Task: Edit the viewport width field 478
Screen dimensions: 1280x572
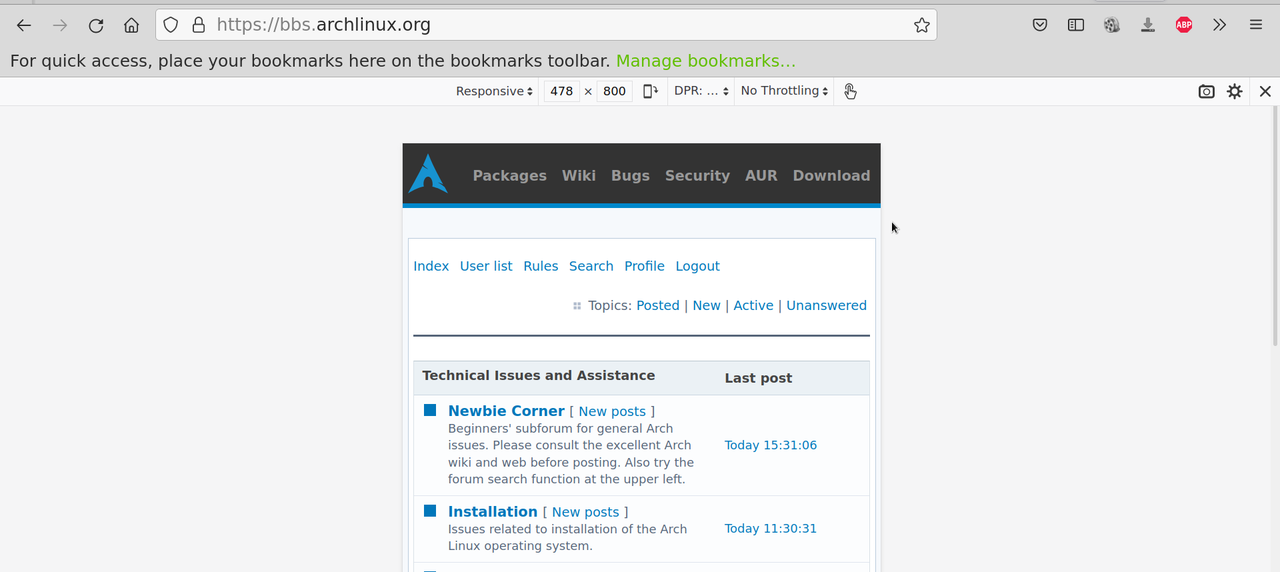Action: 562,91
